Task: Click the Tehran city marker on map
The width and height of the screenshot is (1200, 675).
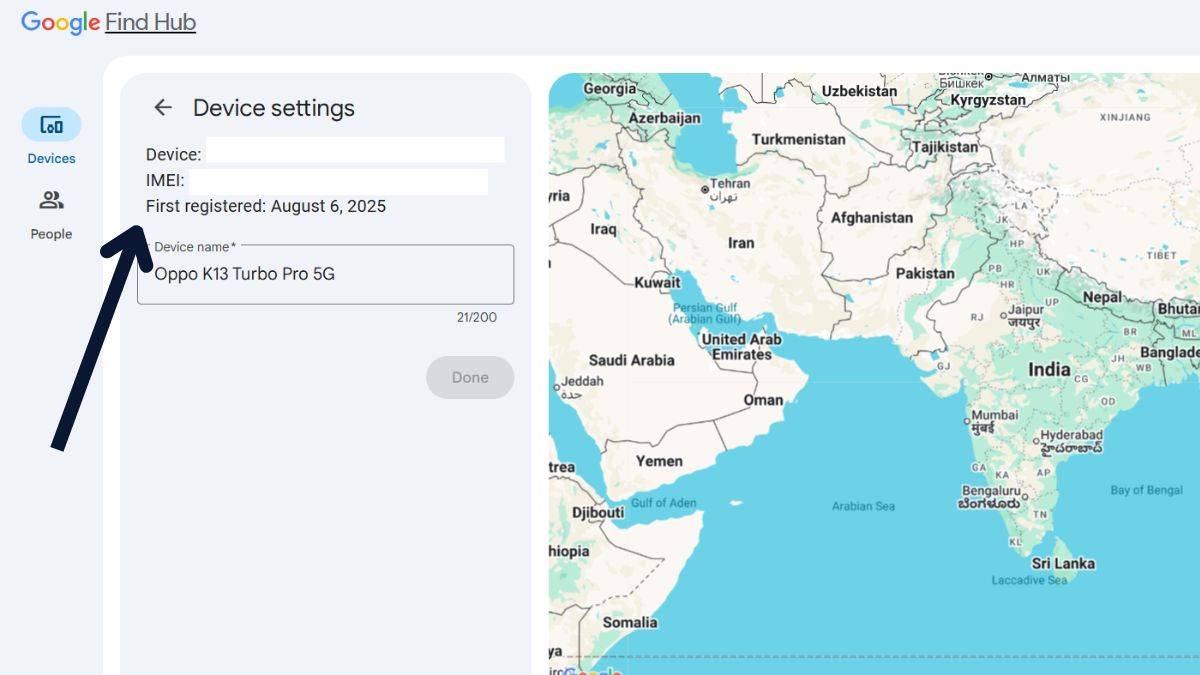Action: [705, 188]
